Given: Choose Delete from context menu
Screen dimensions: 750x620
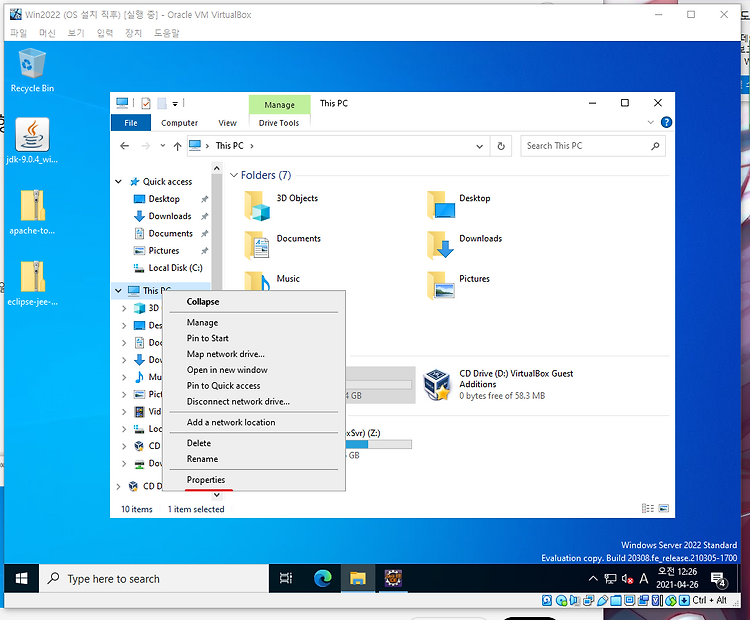Looking at the screenshot, I should (x=199, y=443).
